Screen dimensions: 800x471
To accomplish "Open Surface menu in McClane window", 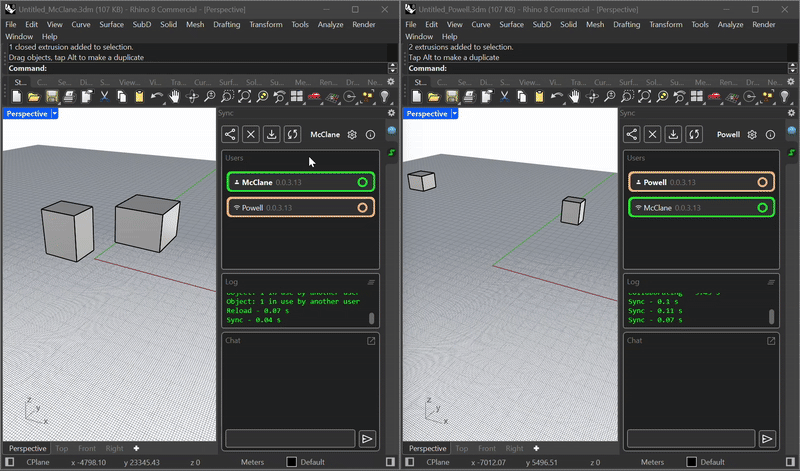I will click(111, 24).
